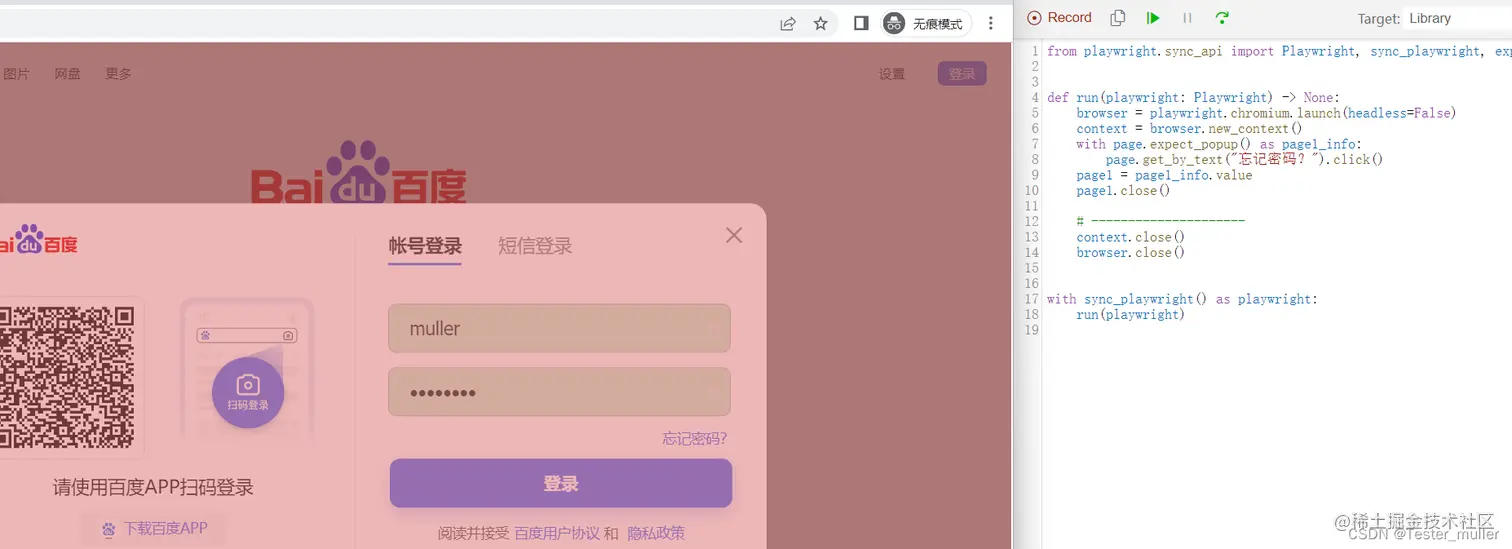This screenshot has width=1512, height=549.
Task: Click 设置 in Baidu top bar
Action: pos(892,74)
